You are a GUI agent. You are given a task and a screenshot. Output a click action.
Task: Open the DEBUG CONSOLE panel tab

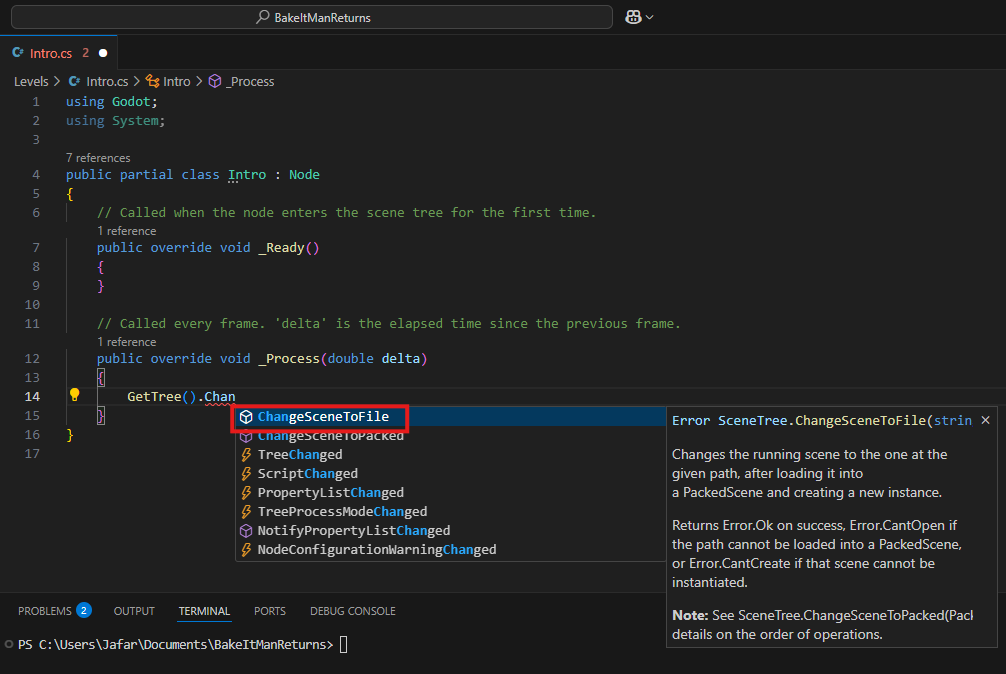point(352,611)
